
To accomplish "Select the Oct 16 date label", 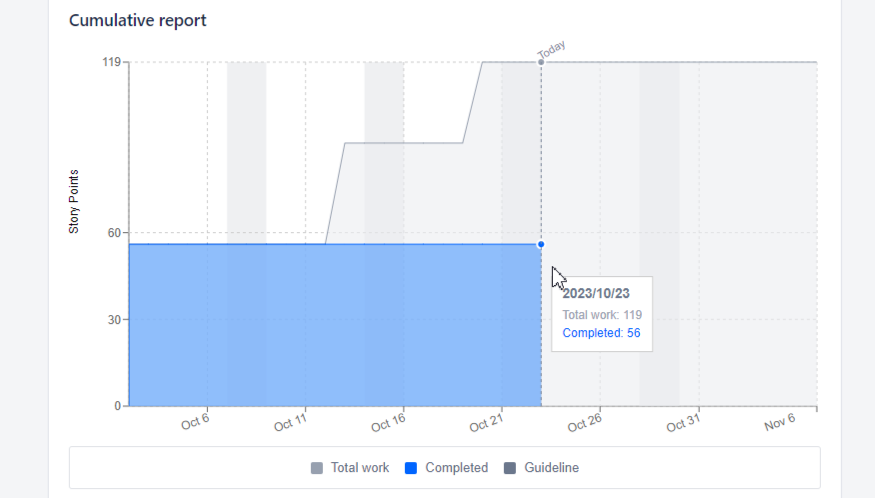I will coord(387,424).
